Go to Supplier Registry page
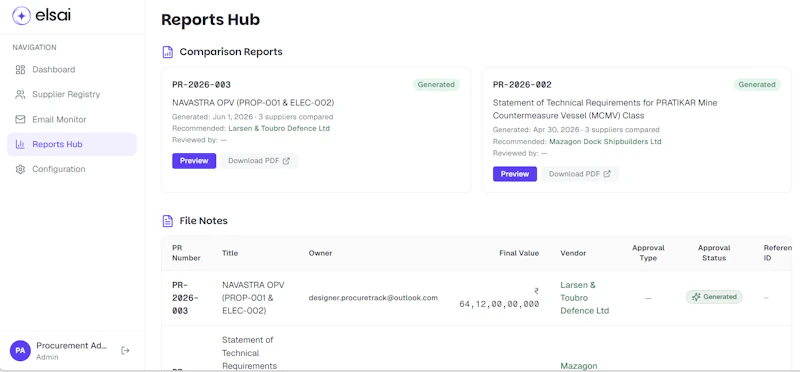Viewport: 800px width, 372px height. [x=72, y=94]
